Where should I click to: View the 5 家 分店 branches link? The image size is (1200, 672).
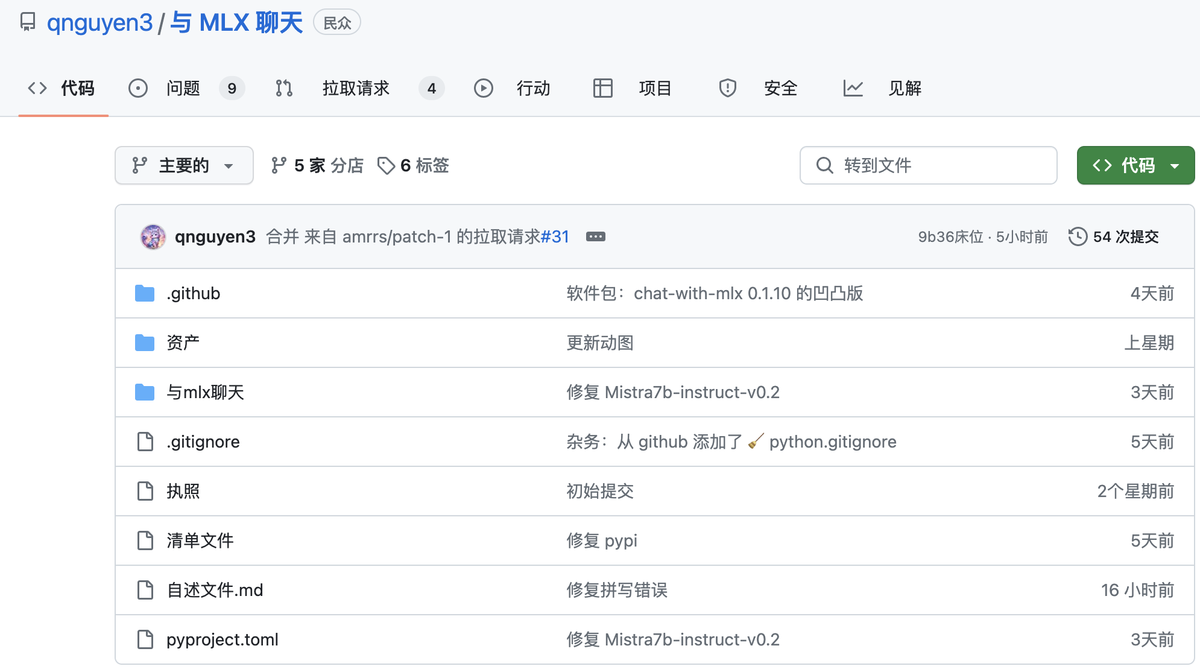point(317,165)
